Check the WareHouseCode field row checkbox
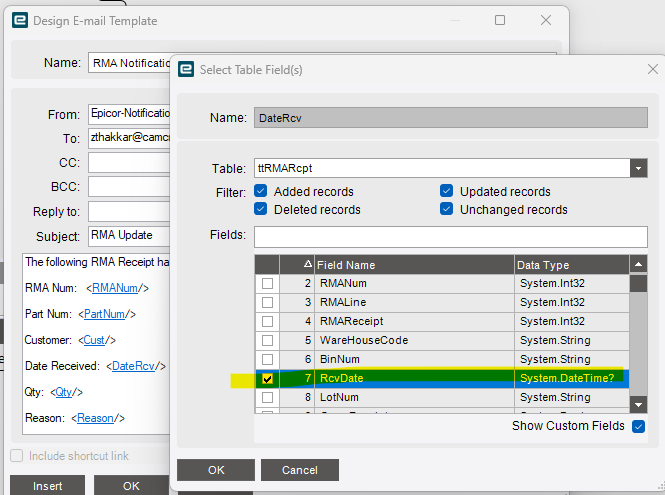 click(x=267, y=340)
